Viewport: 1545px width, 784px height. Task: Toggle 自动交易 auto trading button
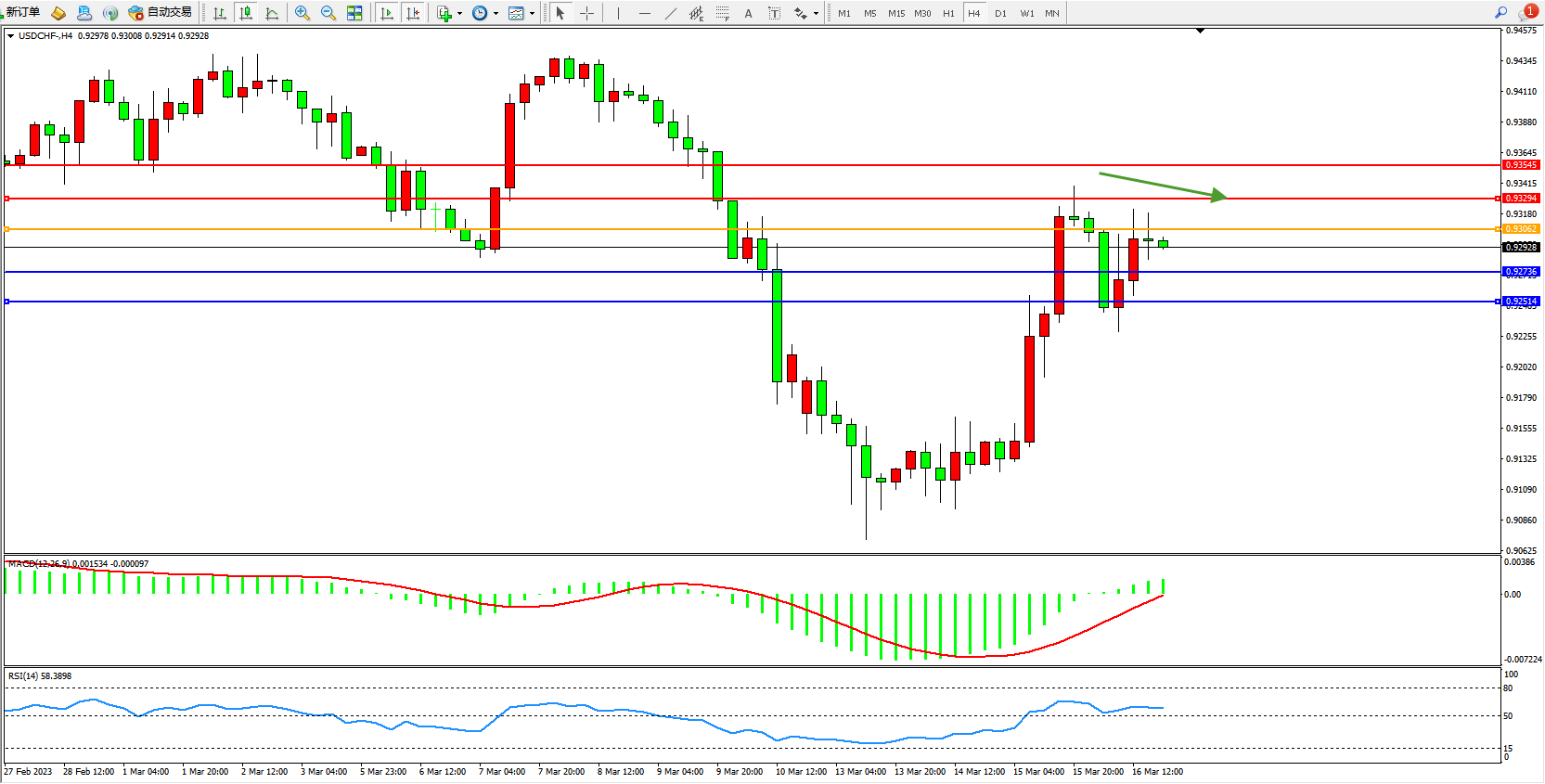(161, 12)
